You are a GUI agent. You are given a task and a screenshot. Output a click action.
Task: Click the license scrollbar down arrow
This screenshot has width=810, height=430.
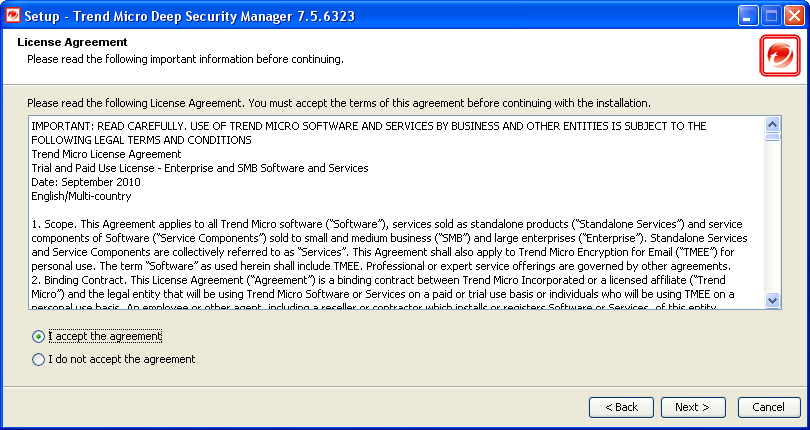click(772, 299)
